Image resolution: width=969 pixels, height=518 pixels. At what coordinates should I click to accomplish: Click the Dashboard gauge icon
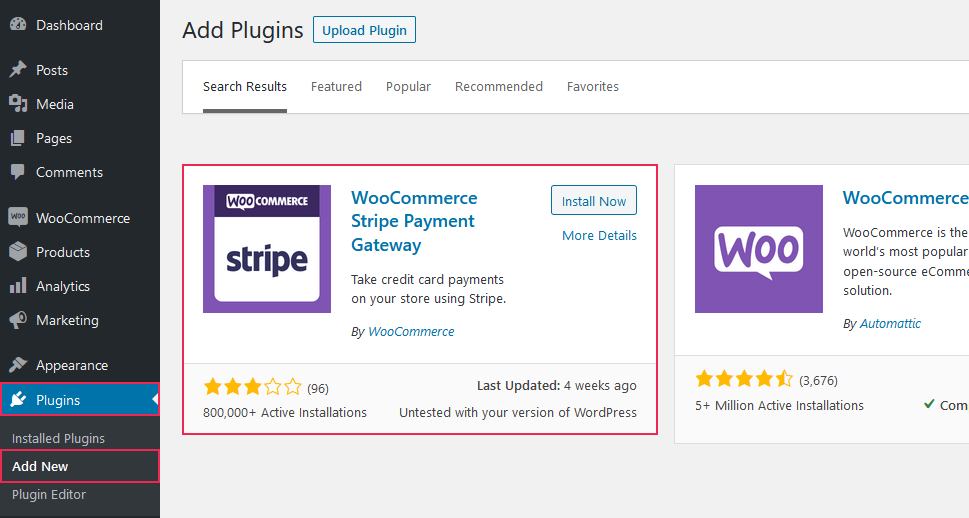(x=18, y=24)
